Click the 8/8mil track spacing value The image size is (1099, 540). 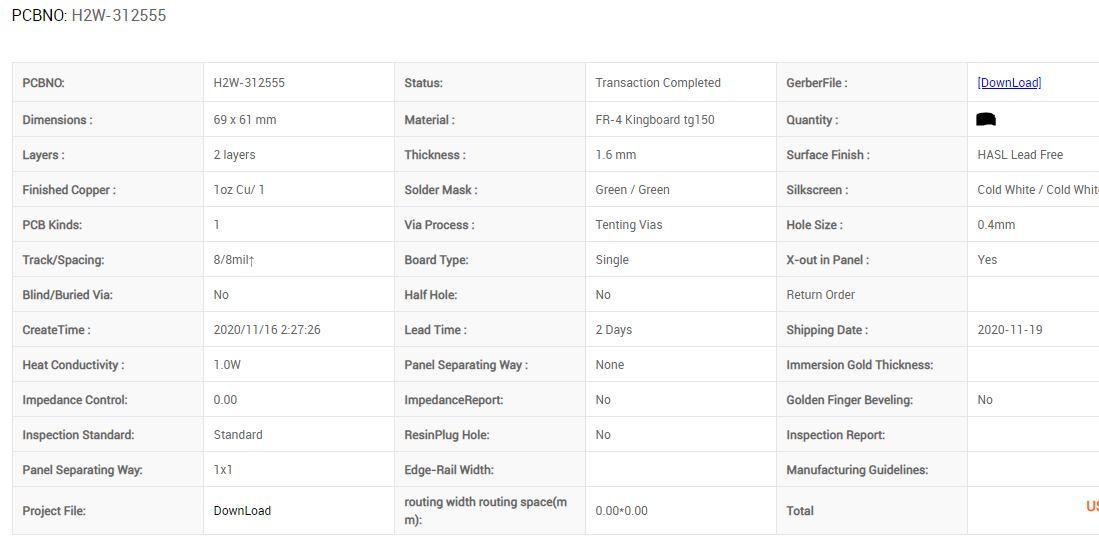click(x=234, y=260)
